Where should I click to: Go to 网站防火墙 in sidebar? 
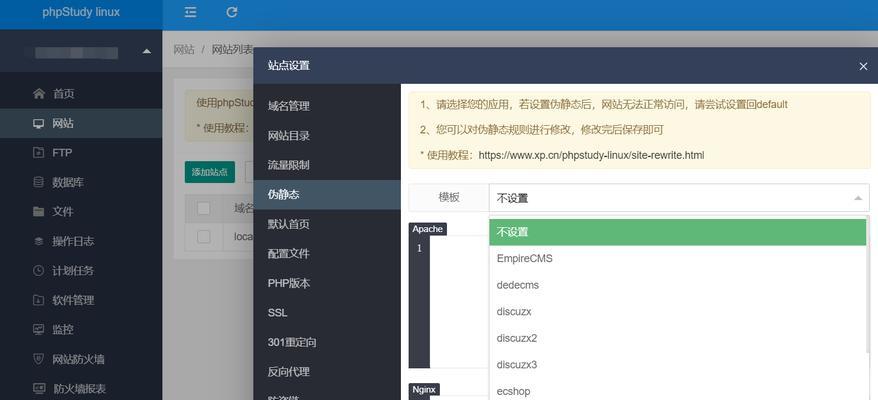(81, 359)
